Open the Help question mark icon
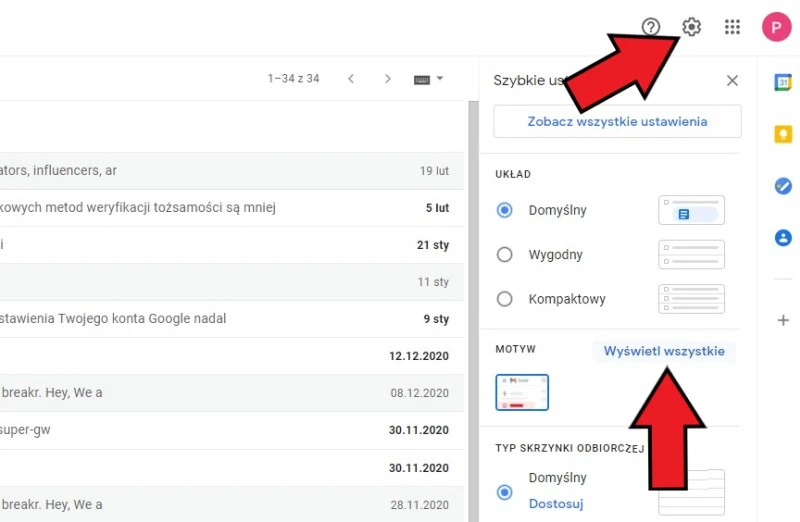Screen dimensions: 800x522 (x=651, y=27)
